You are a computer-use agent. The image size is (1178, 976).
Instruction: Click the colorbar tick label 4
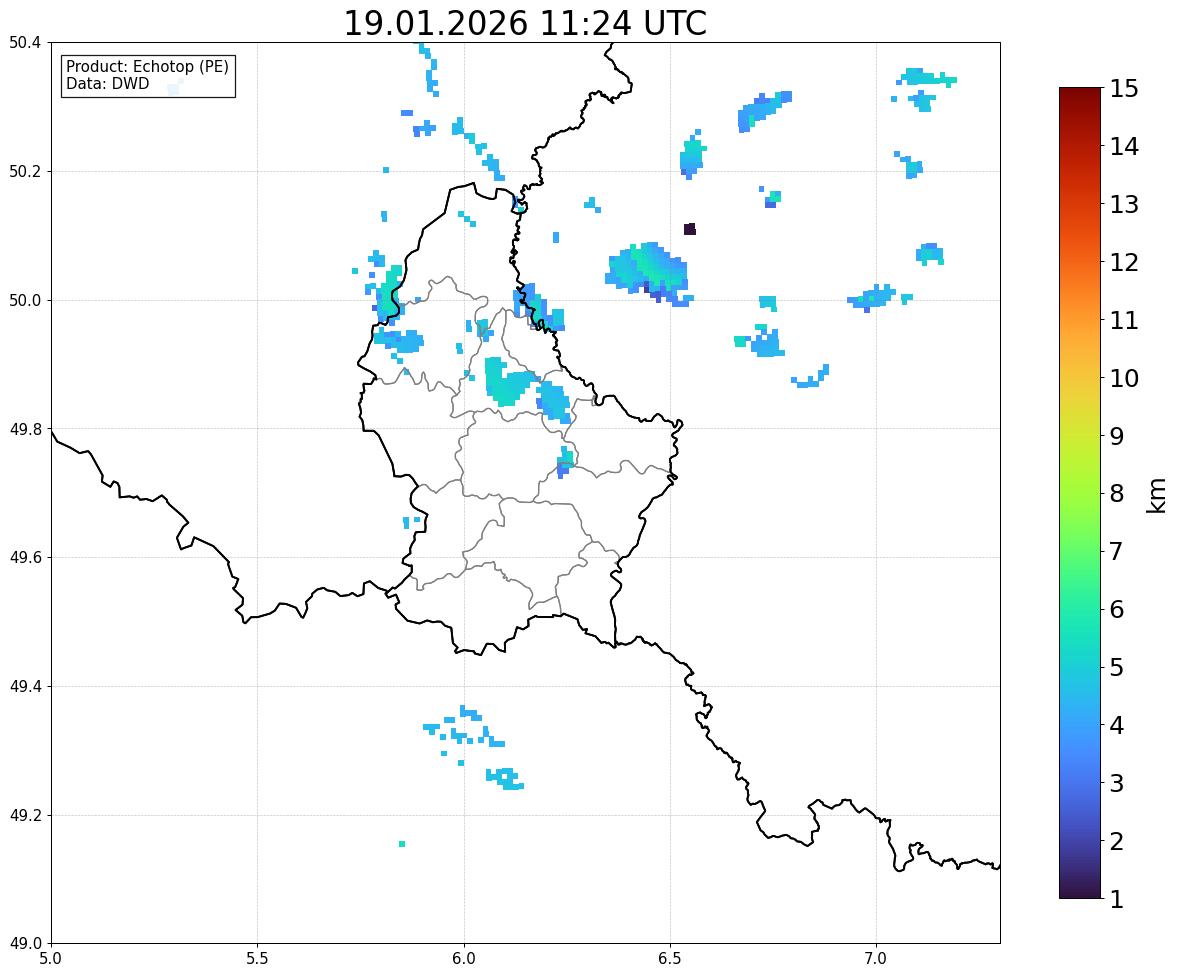[x=1117, y=725]
